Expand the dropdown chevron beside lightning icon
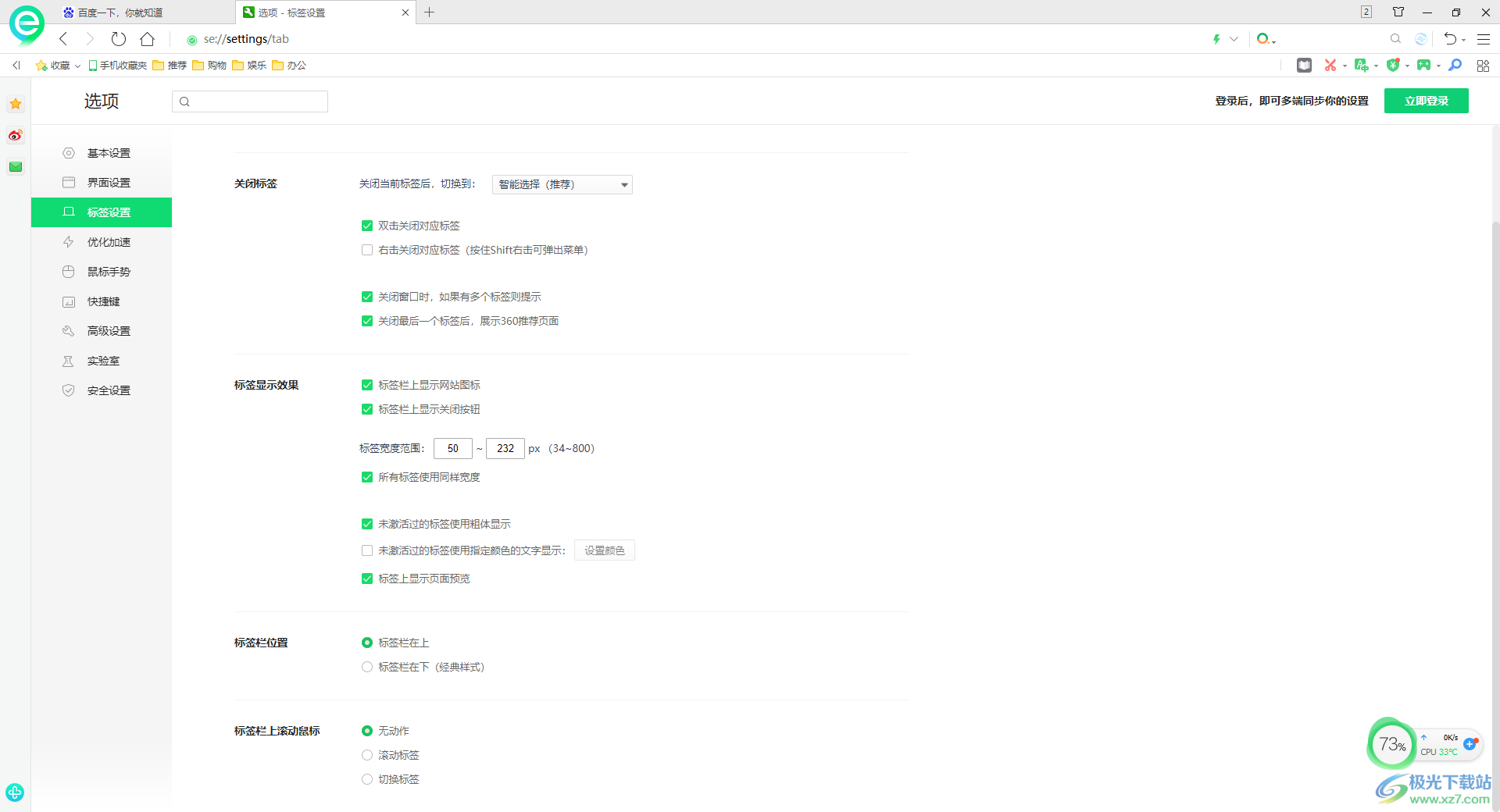Image resolution: width=1500 pixels, height=812 pixels. (x=1234, y=39)
